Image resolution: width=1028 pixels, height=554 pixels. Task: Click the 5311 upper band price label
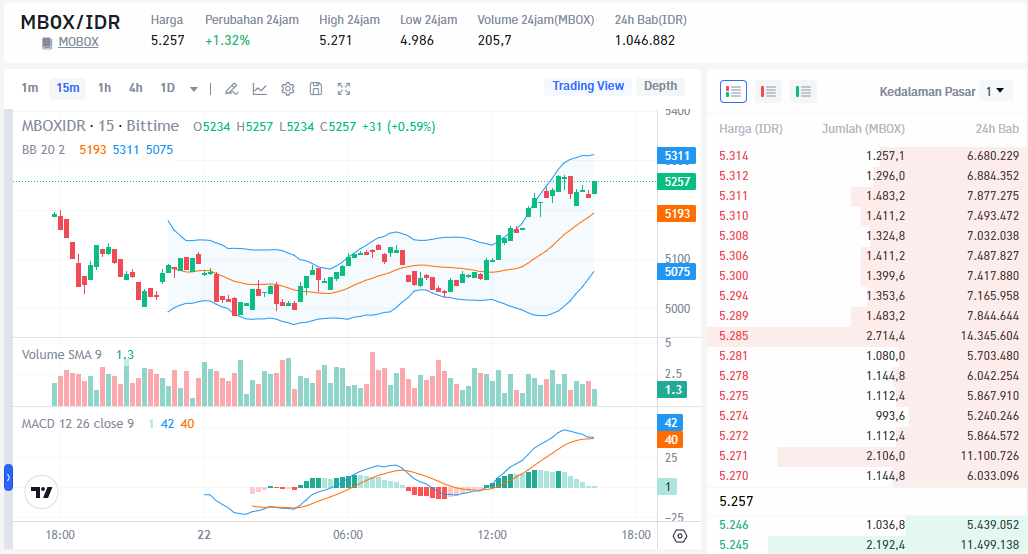coord(677,156)
